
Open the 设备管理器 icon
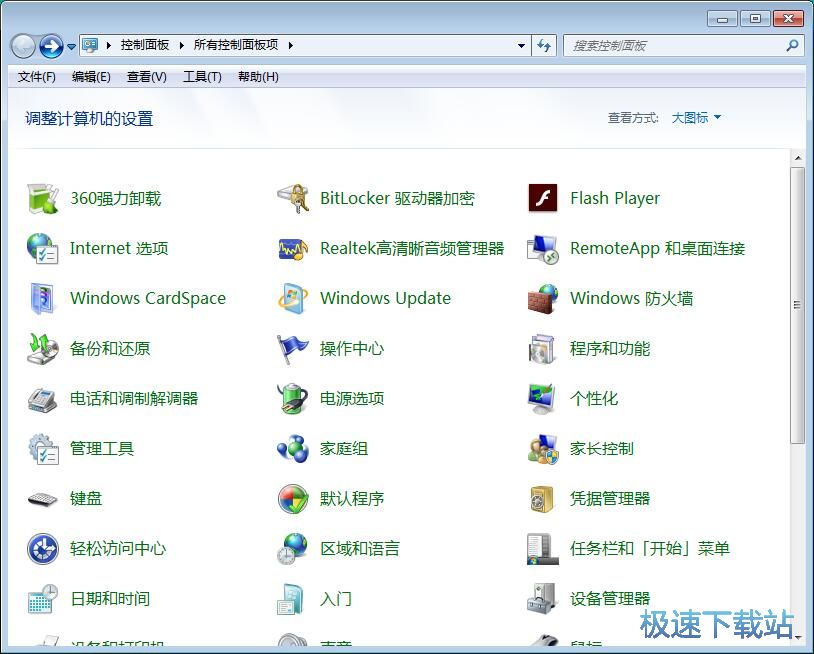tap(543, 599)
